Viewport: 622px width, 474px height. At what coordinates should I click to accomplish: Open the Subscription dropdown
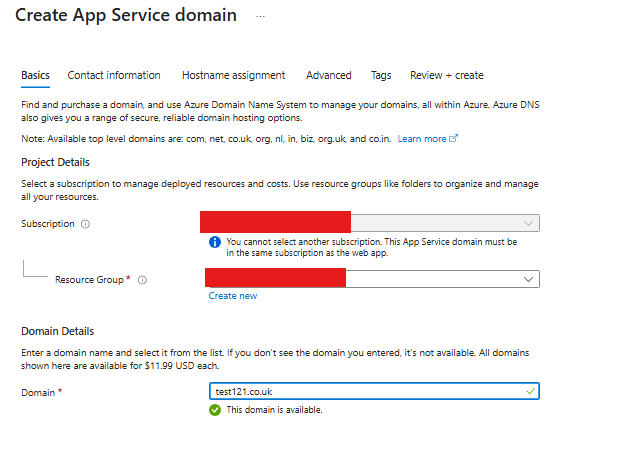tap(529, 224)
